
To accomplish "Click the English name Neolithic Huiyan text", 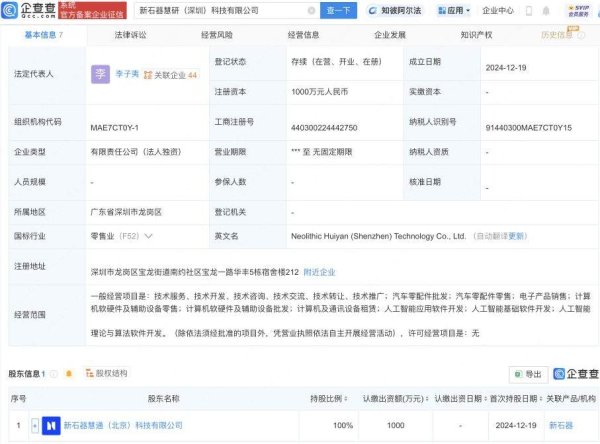I will point(378,236).
